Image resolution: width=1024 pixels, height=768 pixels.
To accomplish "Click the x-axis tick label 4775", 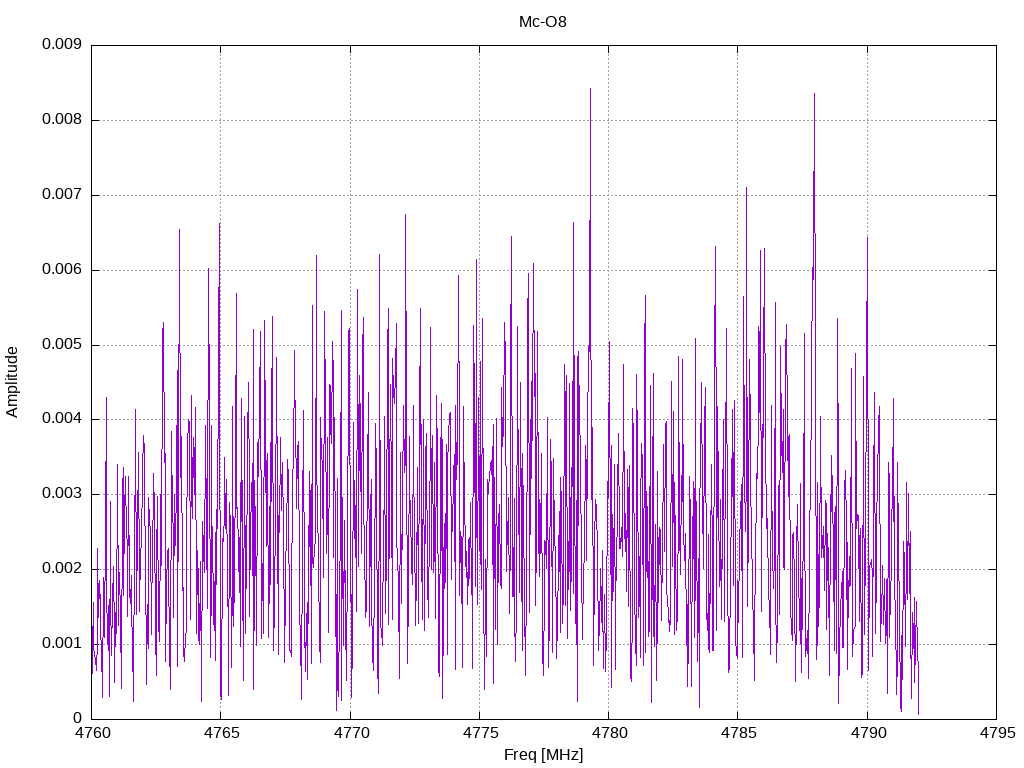I will coord(480,733).
